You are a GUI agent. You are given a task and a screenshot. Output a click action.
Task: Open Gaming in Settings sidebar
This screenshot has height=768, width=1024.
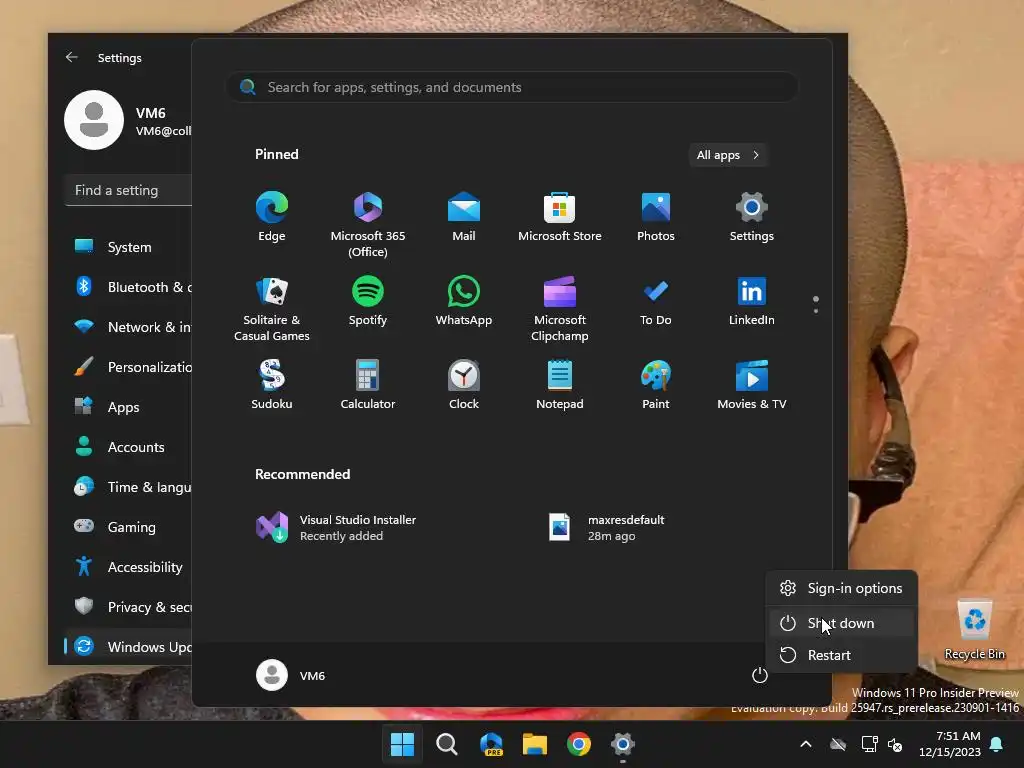click(x=129, y=526)
